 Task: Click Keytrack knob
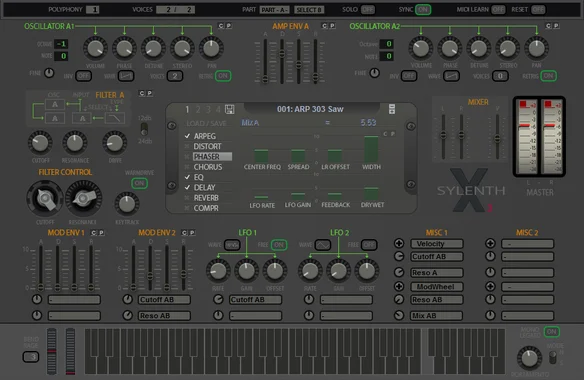(127, 204)
